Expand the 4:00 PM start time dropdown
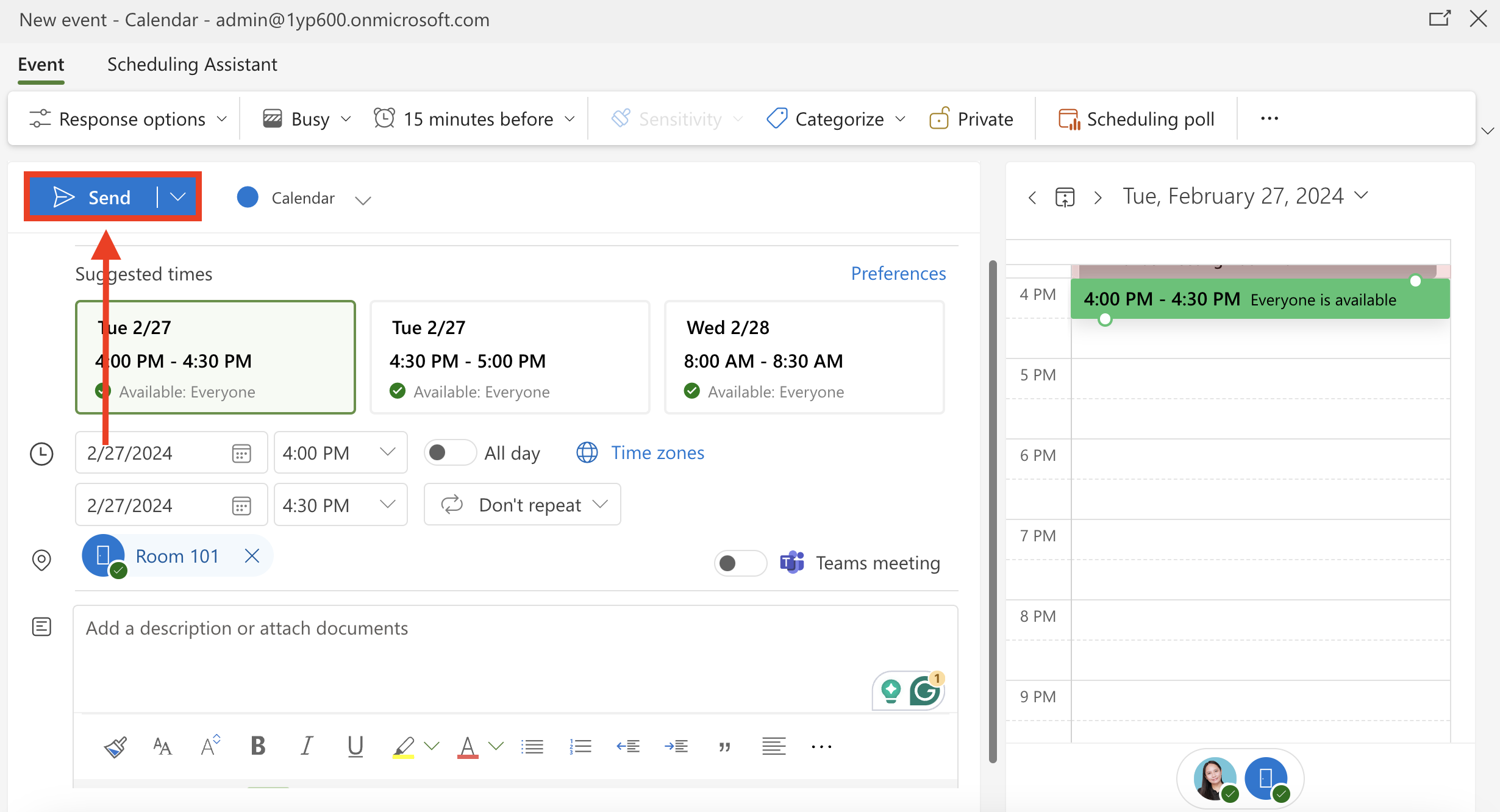 coord(388,452)
